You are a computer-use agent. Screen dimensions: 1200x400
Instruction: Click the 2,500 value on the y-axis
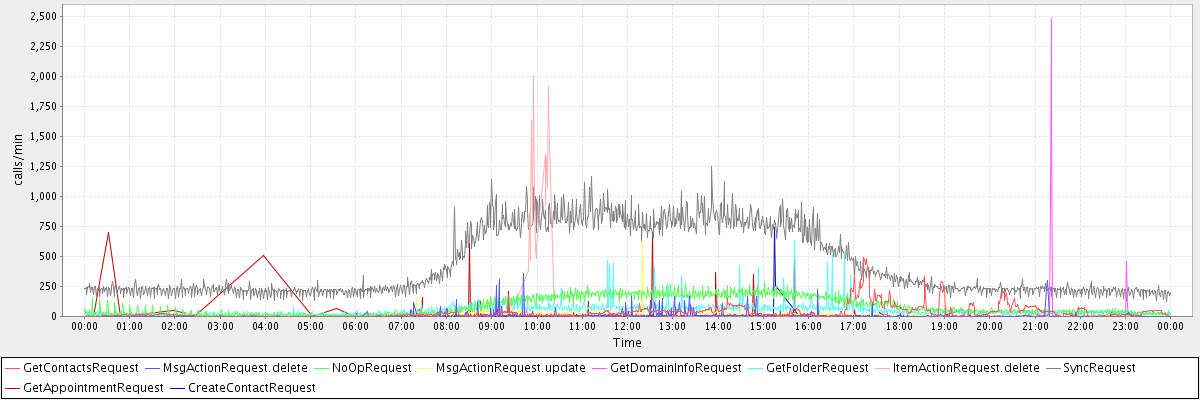(44, 16)
